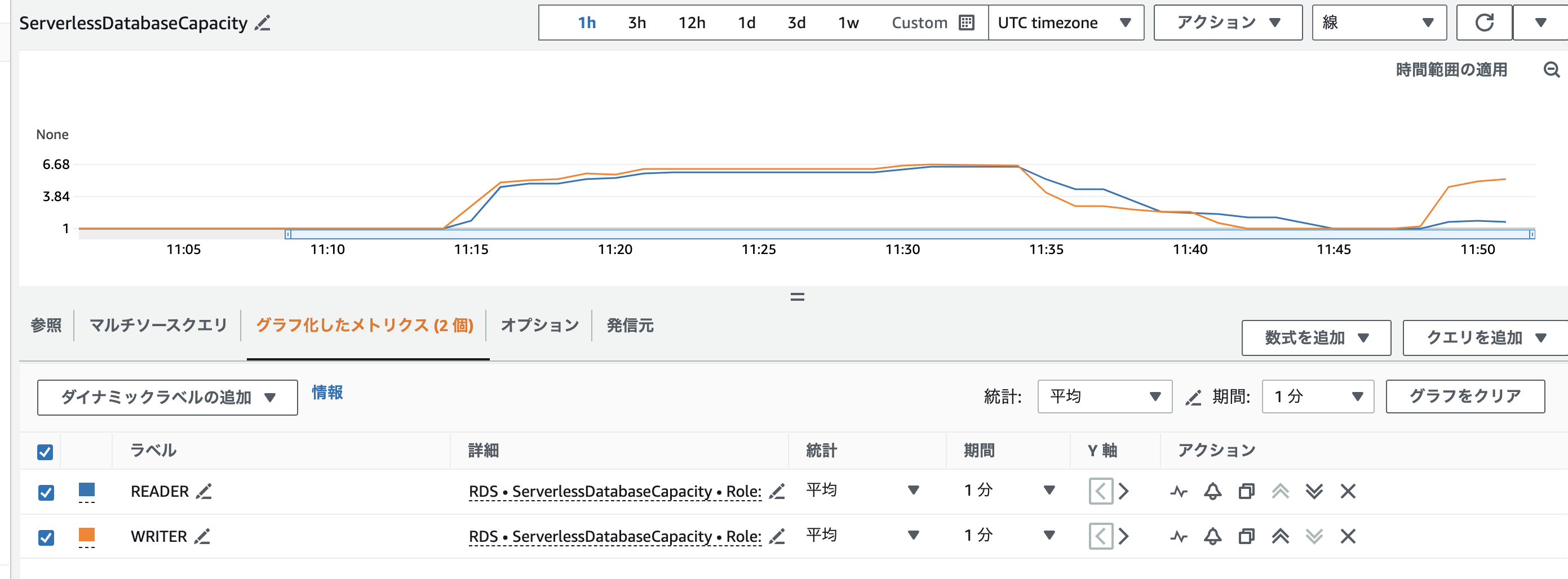Move the WRITER metric up

tap(1280, 536)
